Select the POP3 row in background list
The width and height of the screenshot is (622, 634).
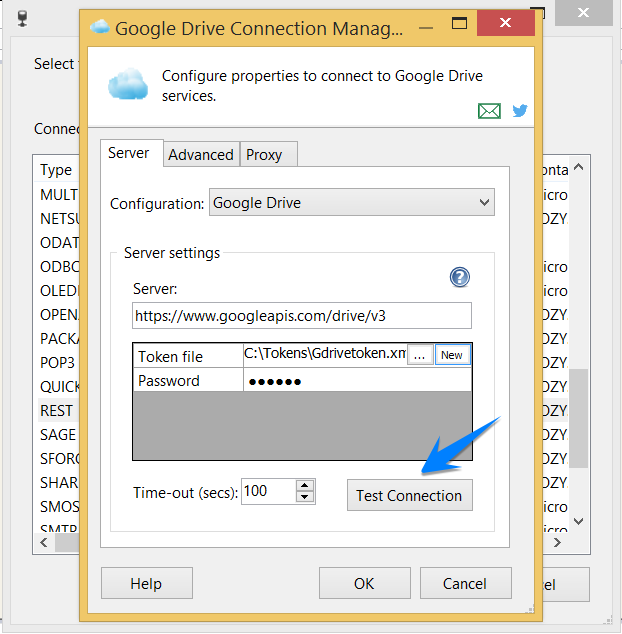pyautogui.click(x=57, y=362)
